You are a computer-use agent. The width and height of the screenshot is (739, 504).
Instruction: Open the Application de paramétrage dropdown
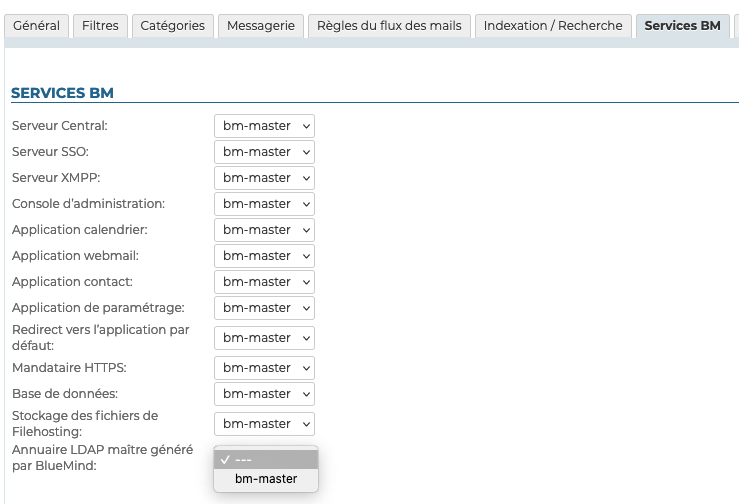click(264, 308)
